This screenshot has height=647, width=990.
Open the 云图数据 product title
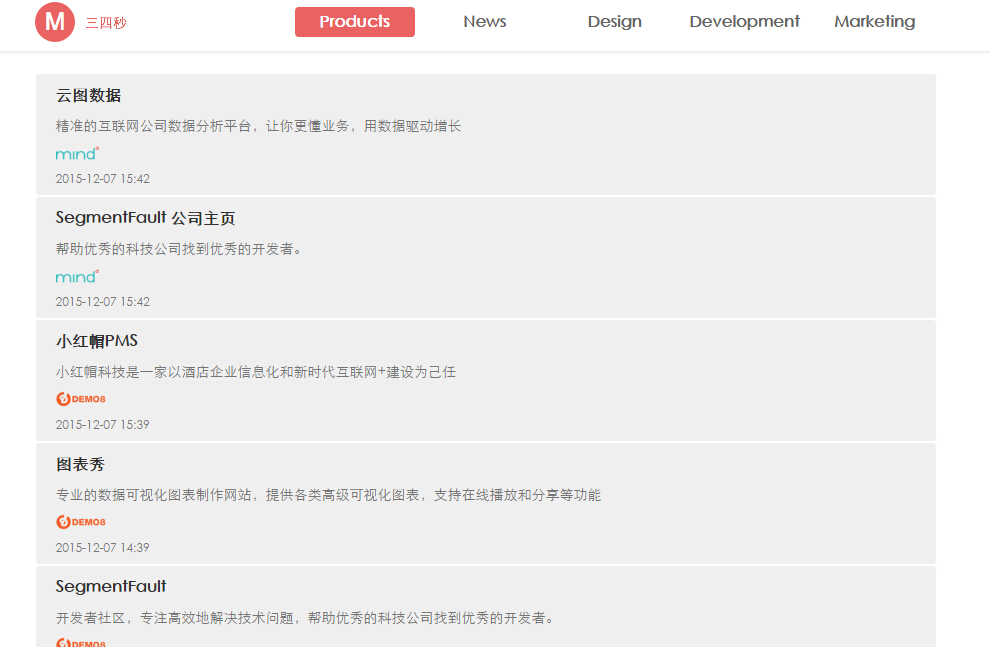pos(88,96)
